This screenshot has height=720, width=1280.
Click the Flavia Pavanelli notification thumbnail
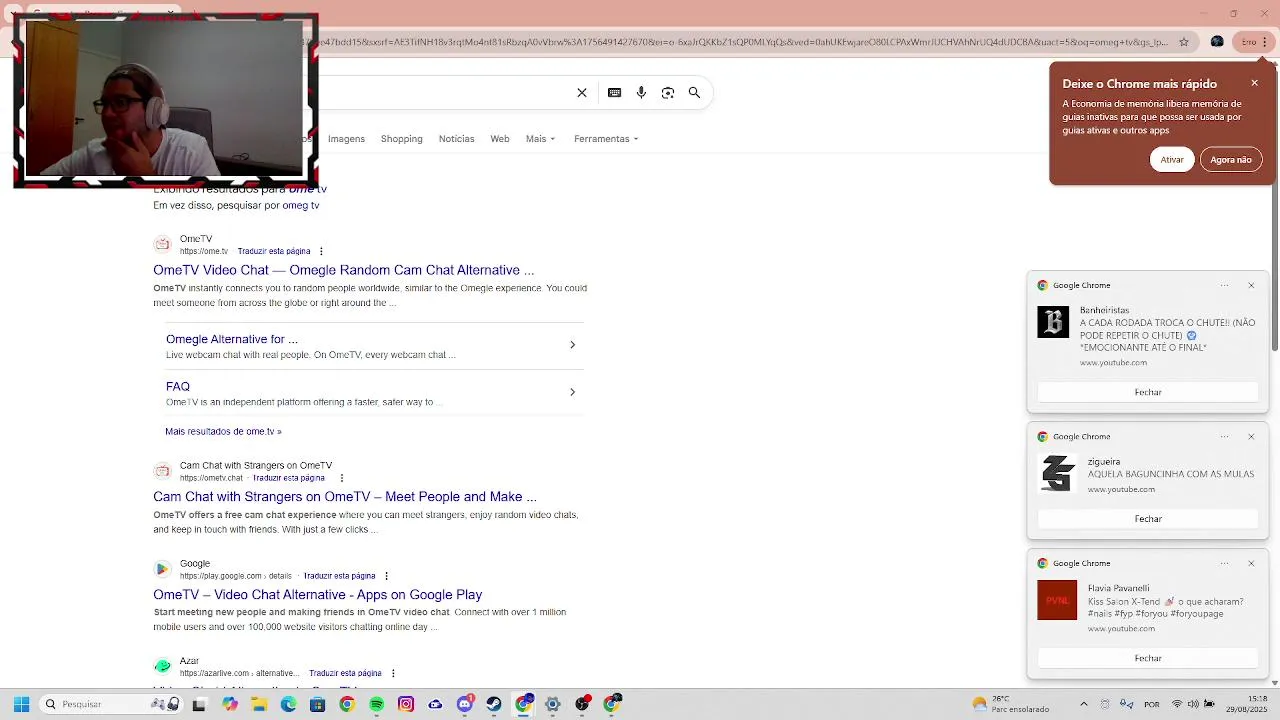(1057, 600)
